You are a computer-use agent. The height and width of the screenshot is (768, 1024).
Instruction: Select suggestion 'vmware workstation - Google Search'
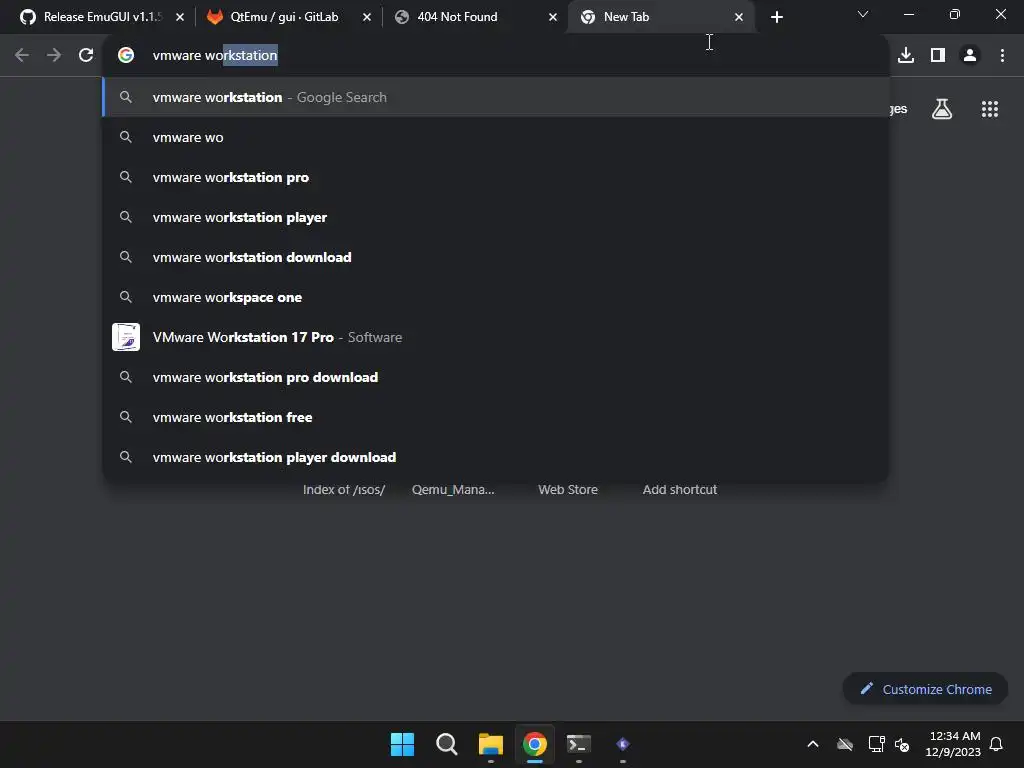(496, 97)
